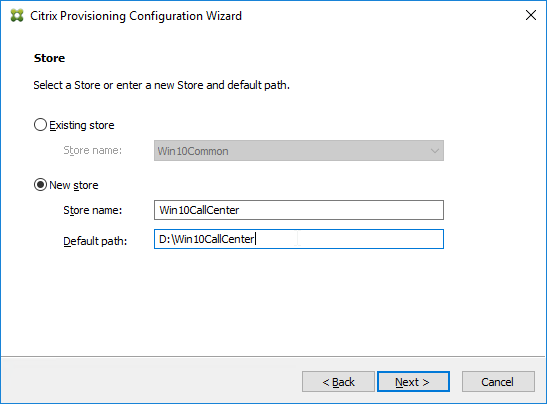This screenshot has width=547, height=404.
Task: Close the Configuration Wizard window
Action: pos(531,15)
